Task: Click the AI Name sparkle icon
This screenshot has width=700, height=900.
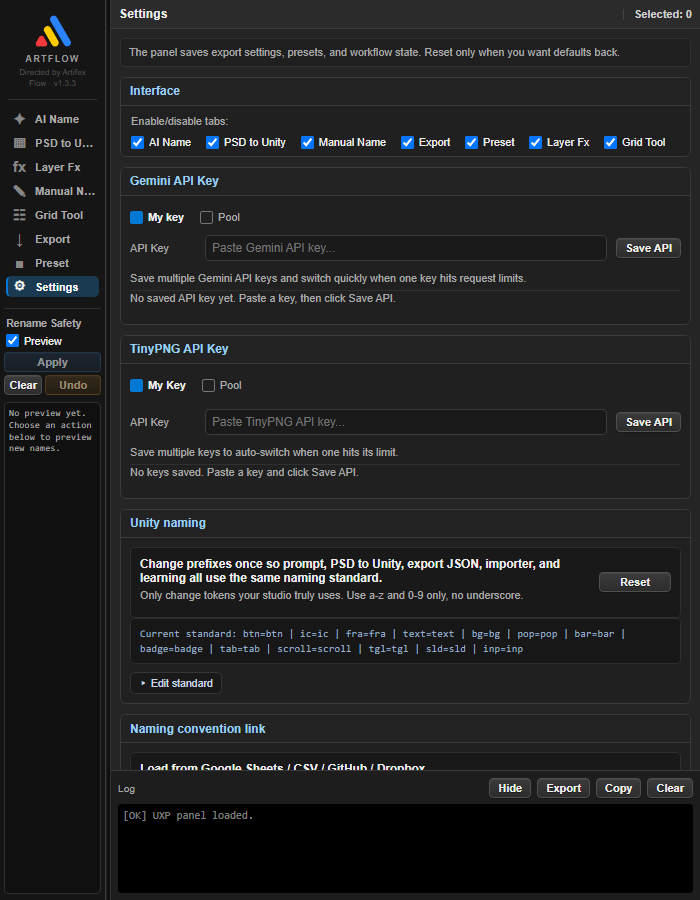Action: coord(20,119)
